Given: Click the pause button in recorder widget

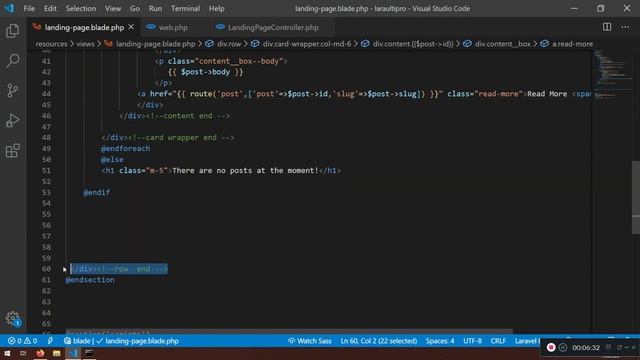Looking at the screenshot, I should [563, 347].
